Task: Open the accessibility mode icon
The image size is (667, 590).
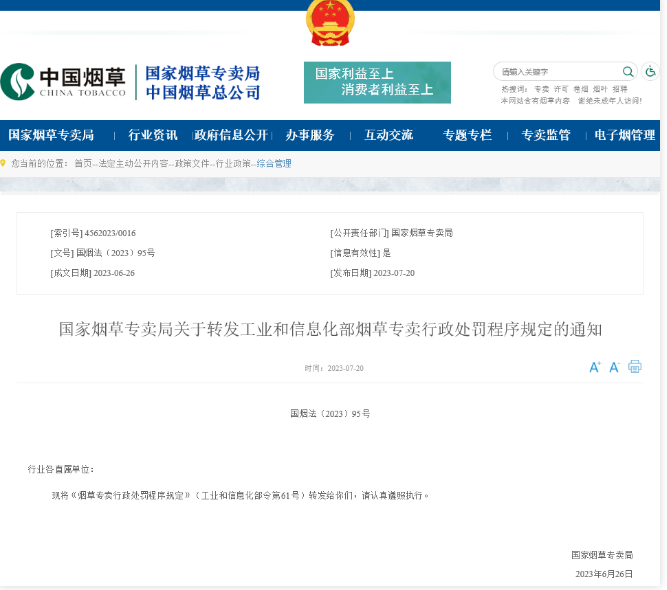Action: pos(650,72)
